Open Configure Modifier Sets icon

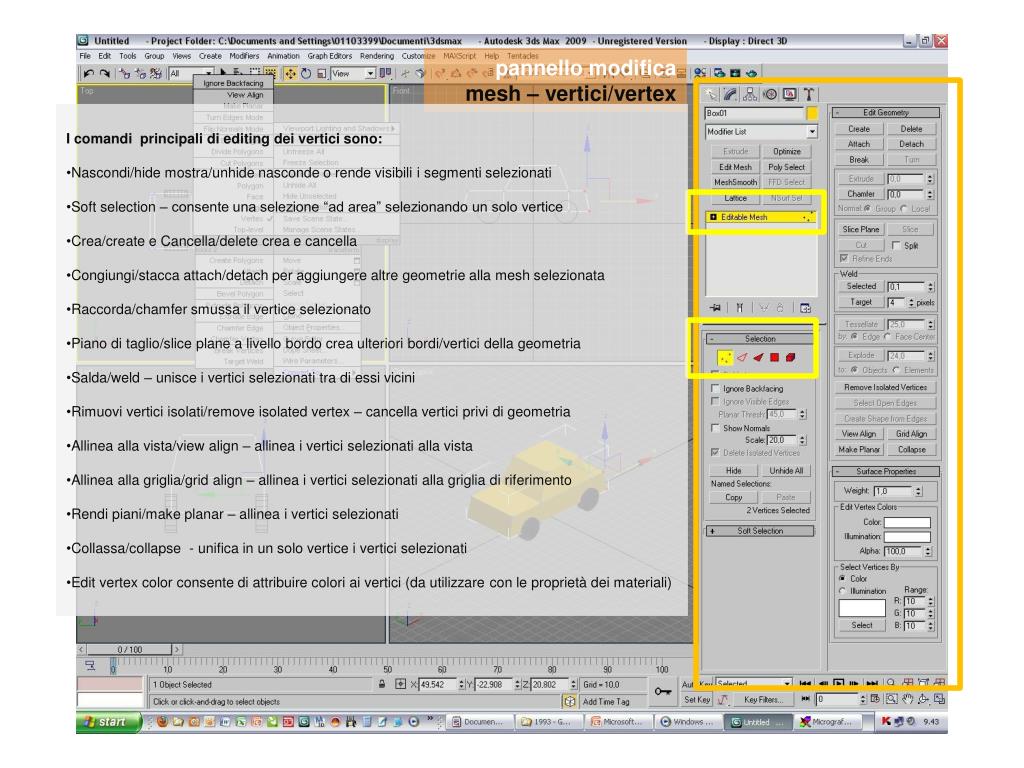805,308
